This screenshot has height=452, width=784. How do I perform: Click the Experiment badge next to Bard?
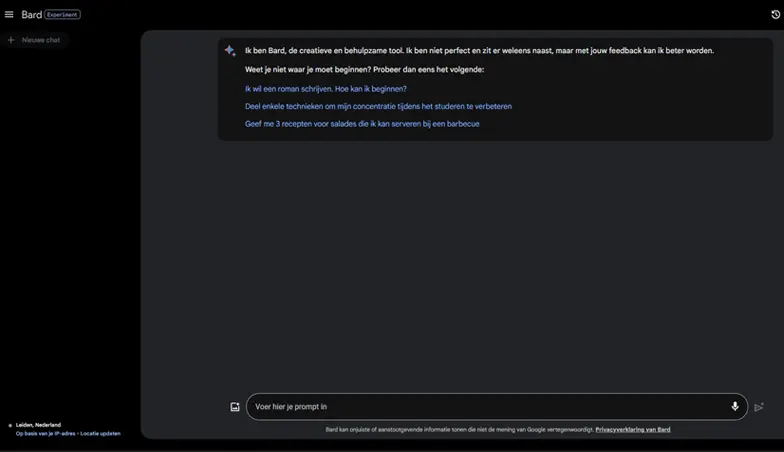[62, 14]
